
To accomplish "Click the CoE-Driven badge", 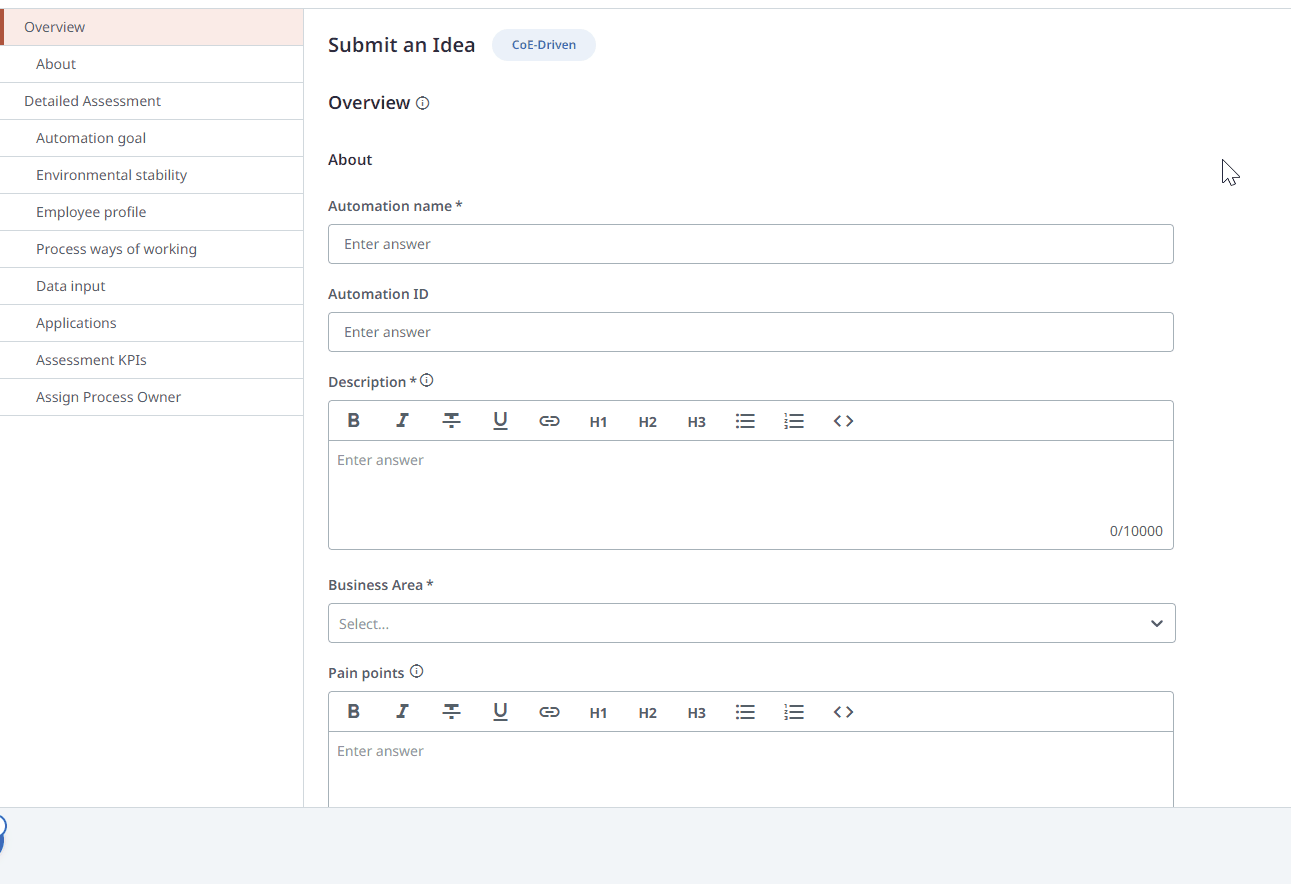I will point(544,45).
